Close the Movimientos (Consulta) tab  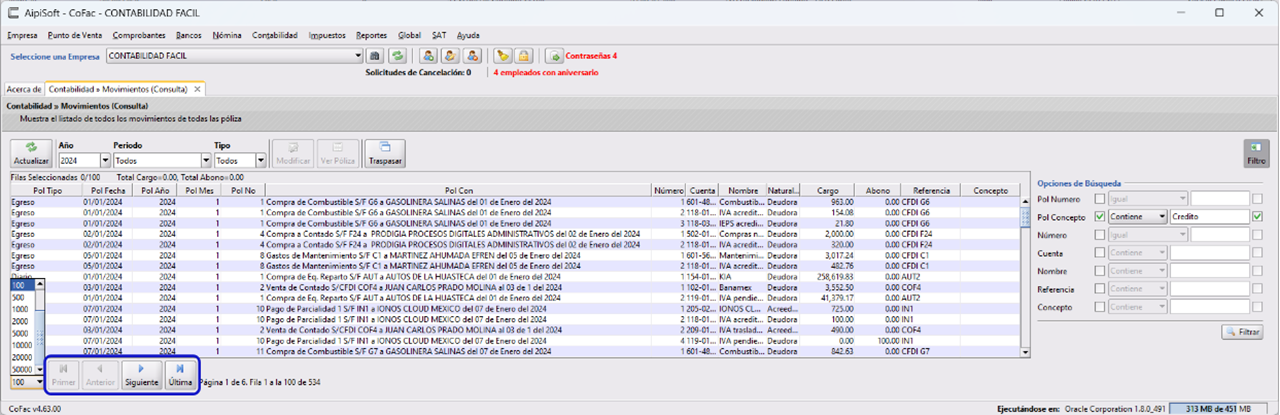click(198, 89)
